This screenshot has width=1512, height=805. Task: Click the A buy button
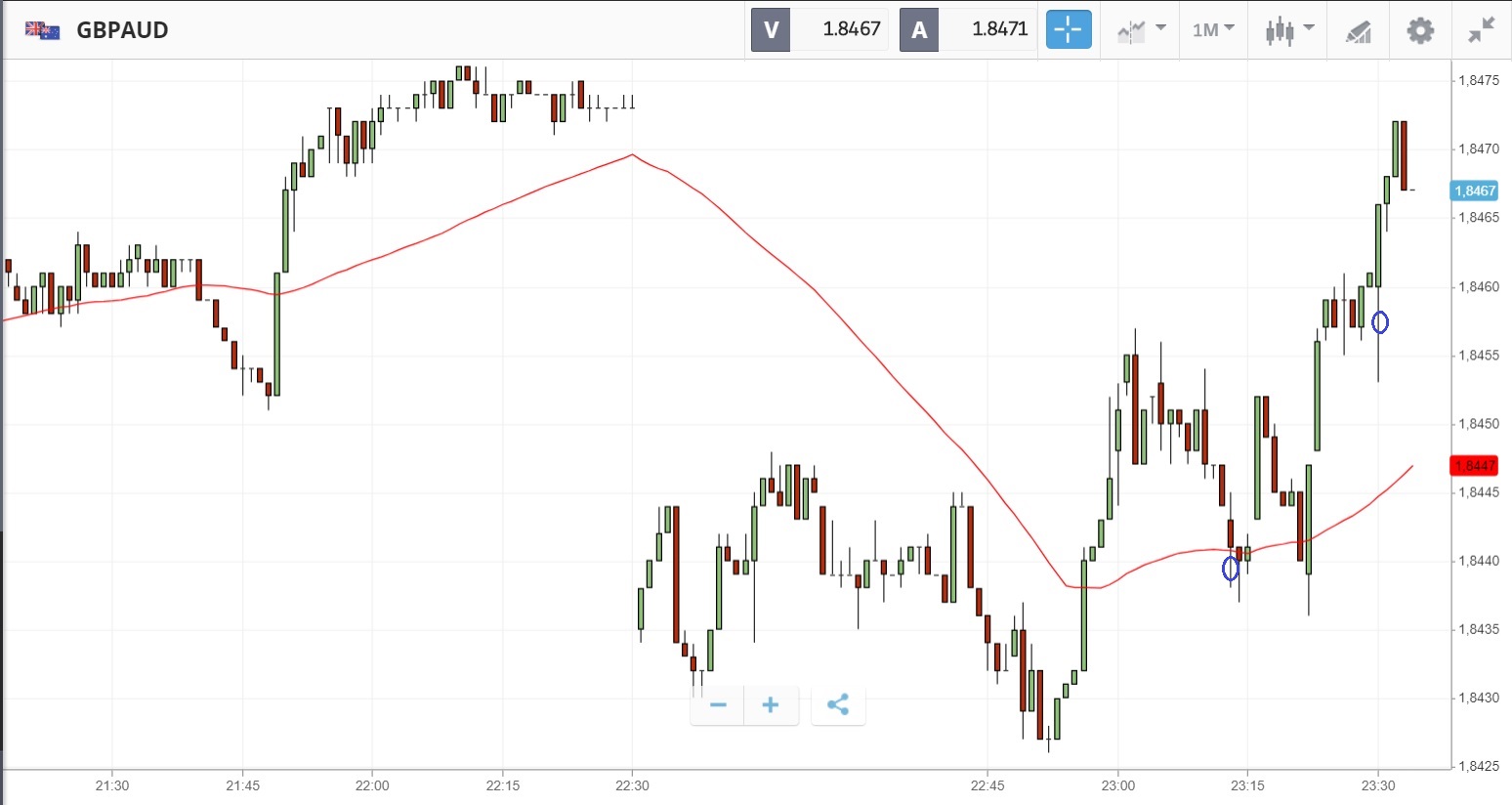click(x=919, y=29)
